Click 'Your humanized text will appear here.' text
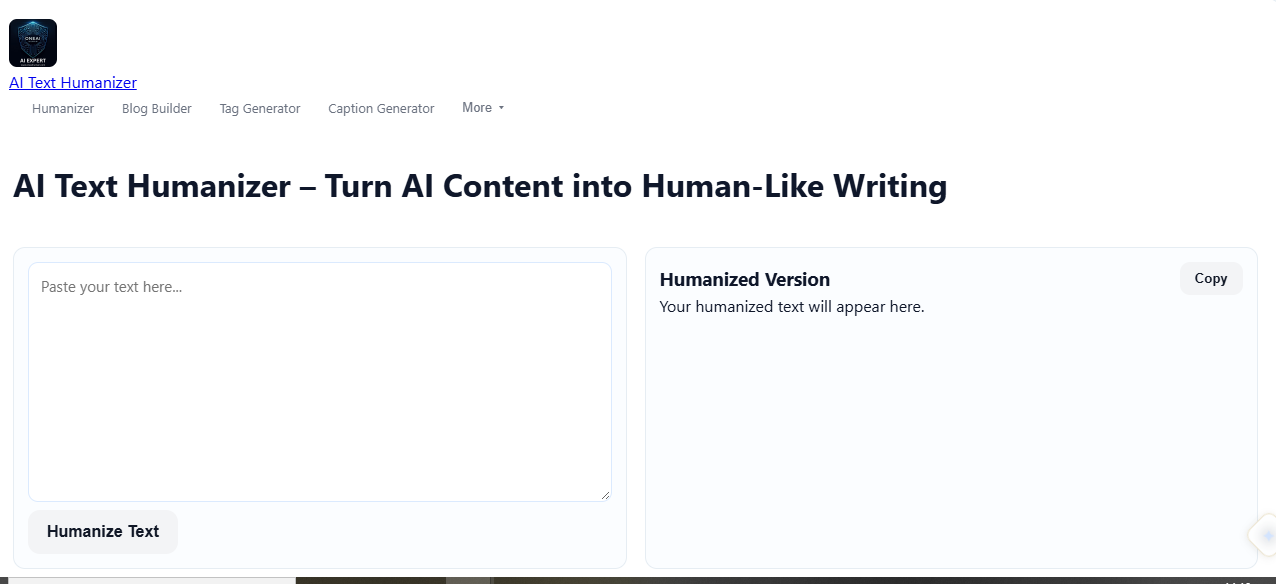The width and height of the screenshot is (1276, 584). (792, 307)
